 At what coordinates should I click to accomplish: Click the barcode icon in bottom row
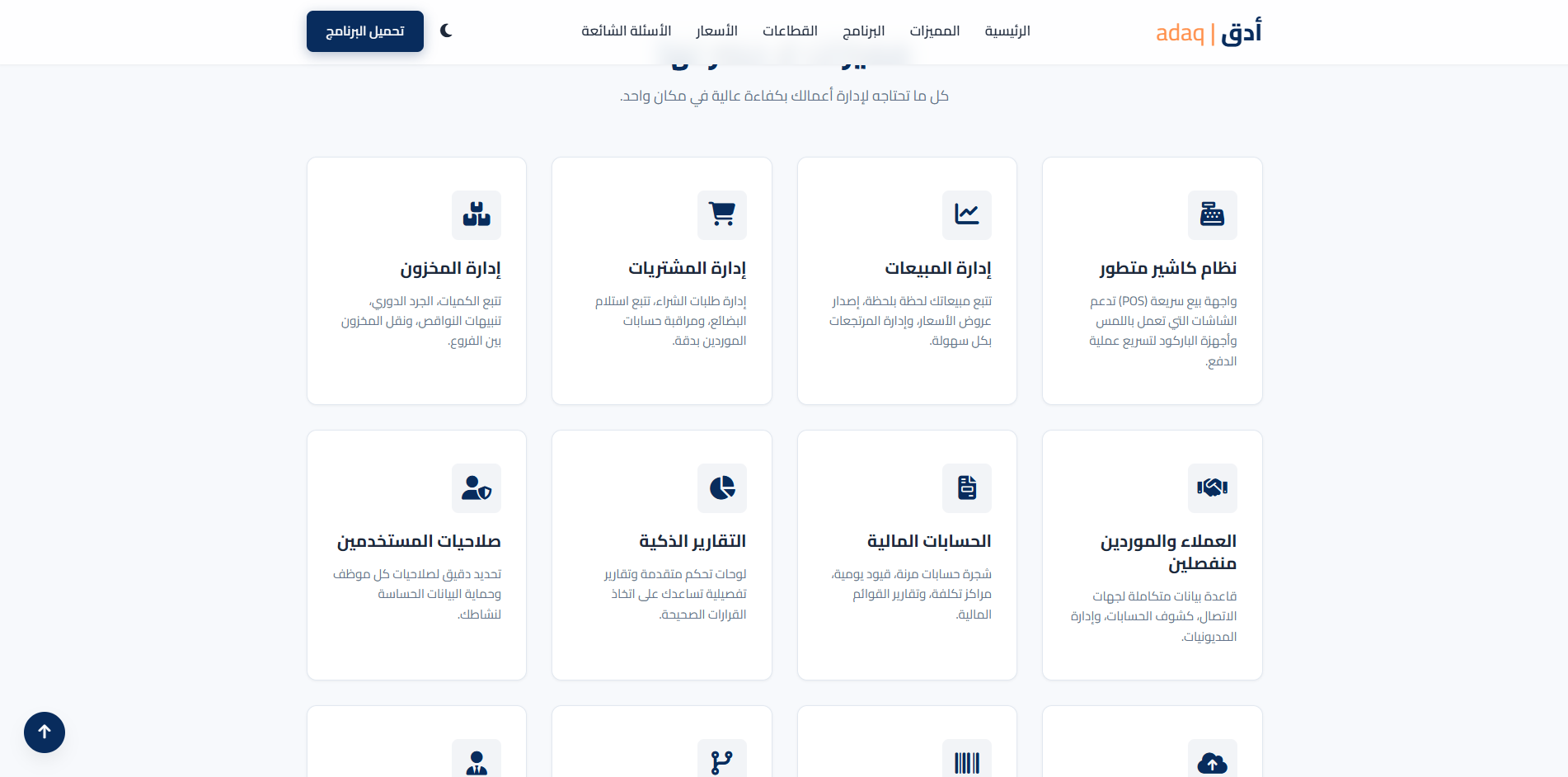click(967, 761)
